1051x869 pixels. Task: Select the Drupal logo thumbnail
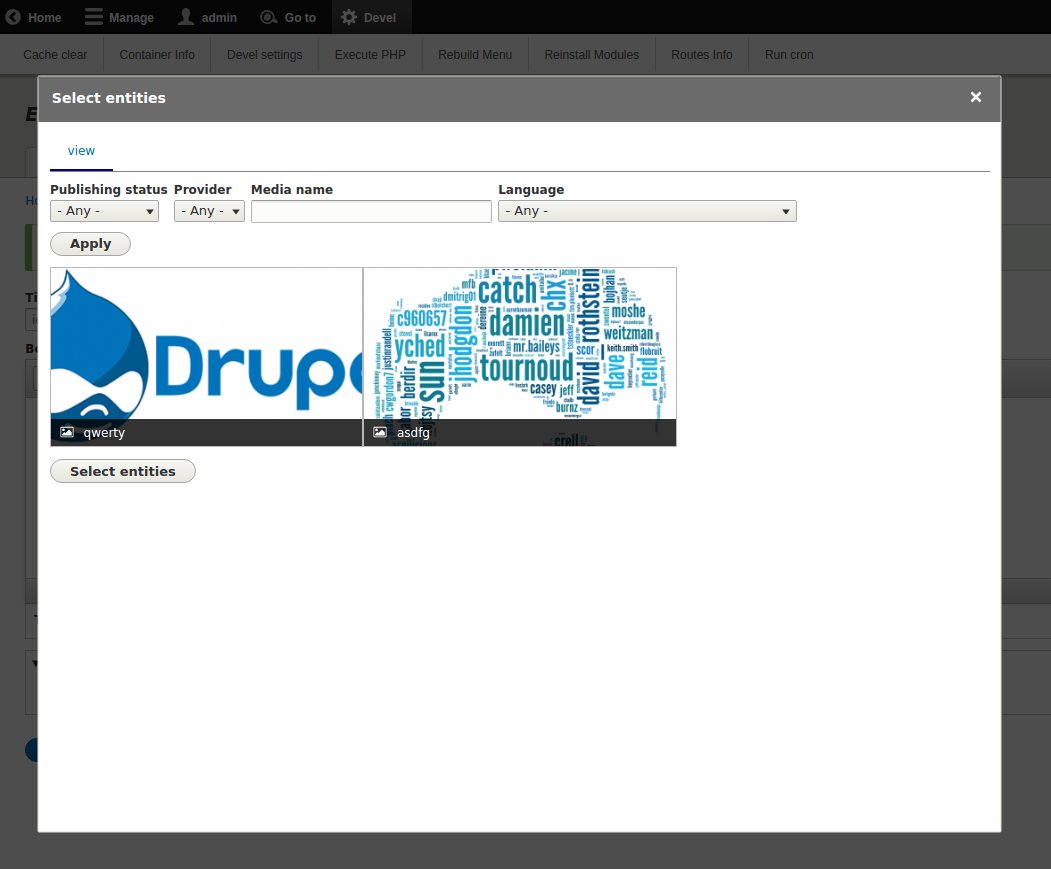tap(206, 343)
